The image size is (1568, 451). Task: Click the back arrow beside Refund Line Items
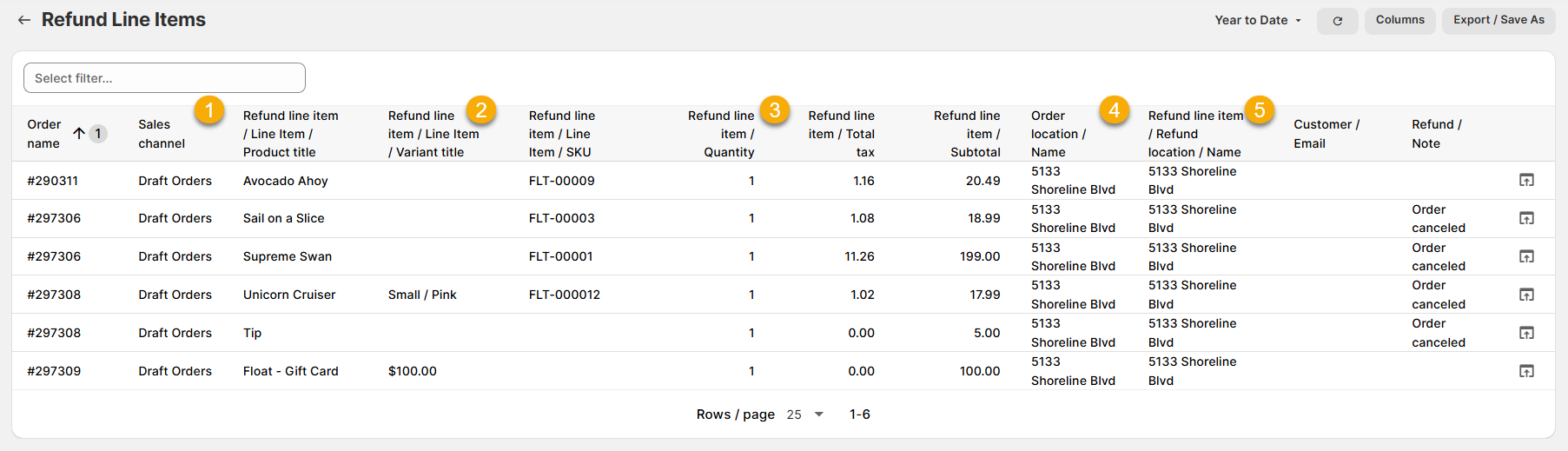coord(24,20)
